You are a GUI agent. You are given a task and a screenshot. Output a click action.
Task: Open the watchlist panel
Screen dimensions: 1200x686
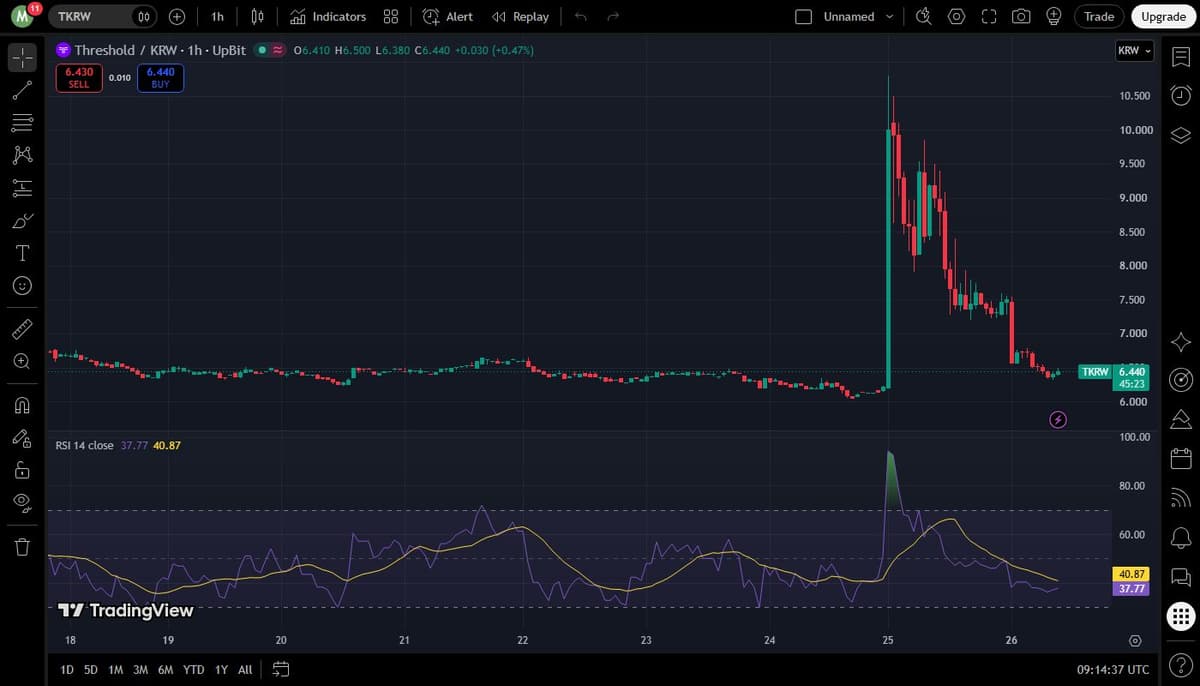(x=1180, y=56)
